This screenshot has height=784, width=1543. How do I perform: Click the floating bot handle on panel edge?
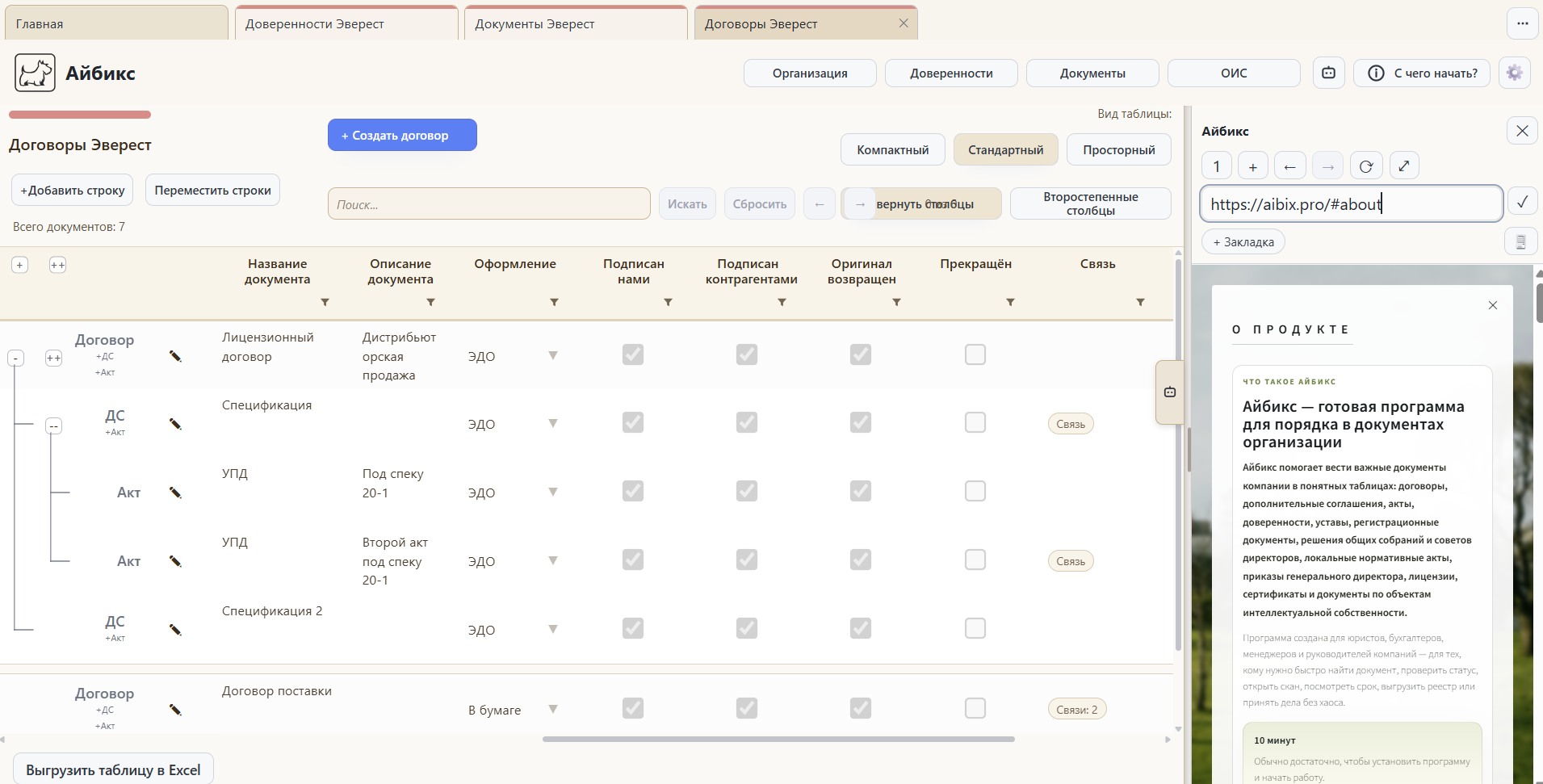[x=1170, y=392]
